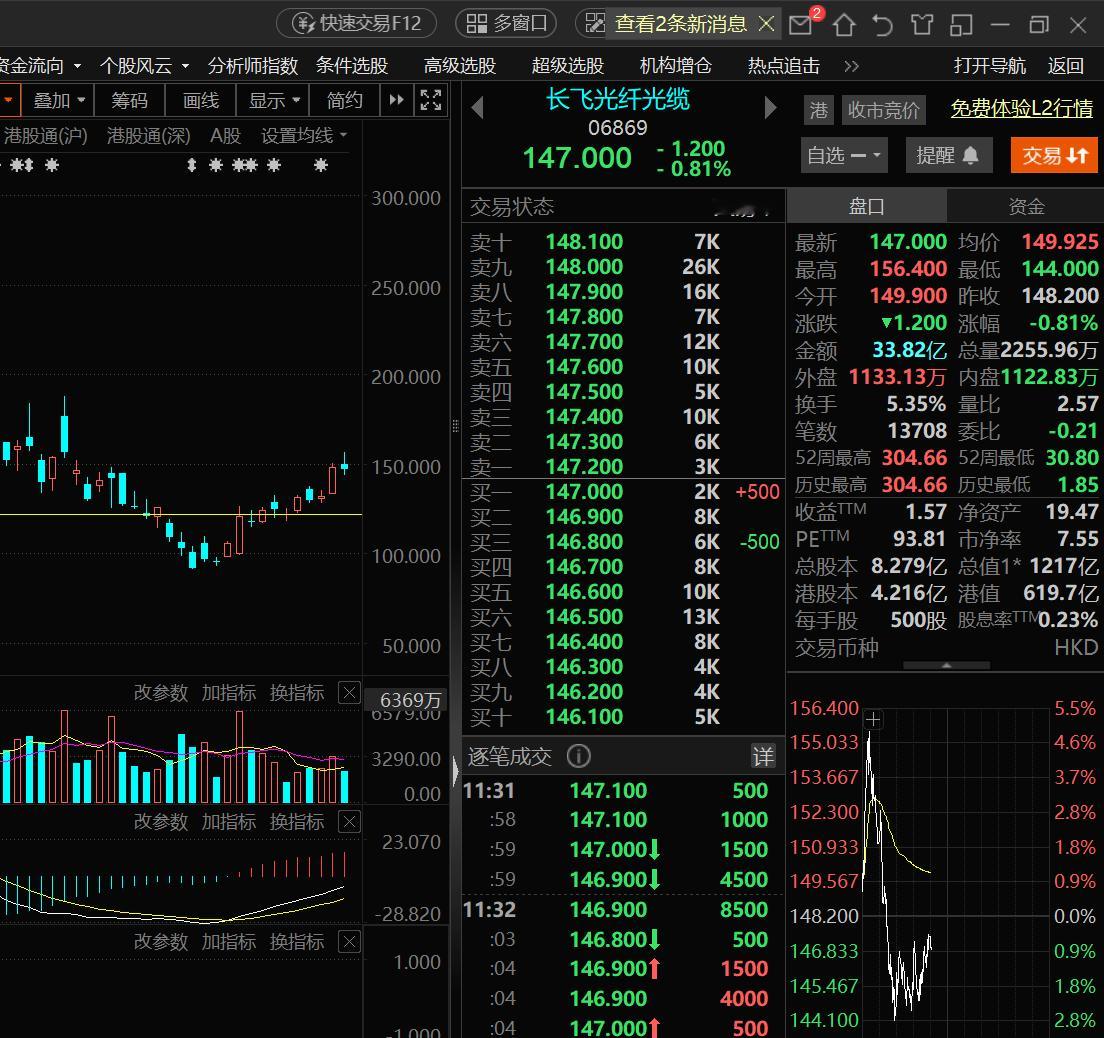Dismiss the new messages banner X

767,24
